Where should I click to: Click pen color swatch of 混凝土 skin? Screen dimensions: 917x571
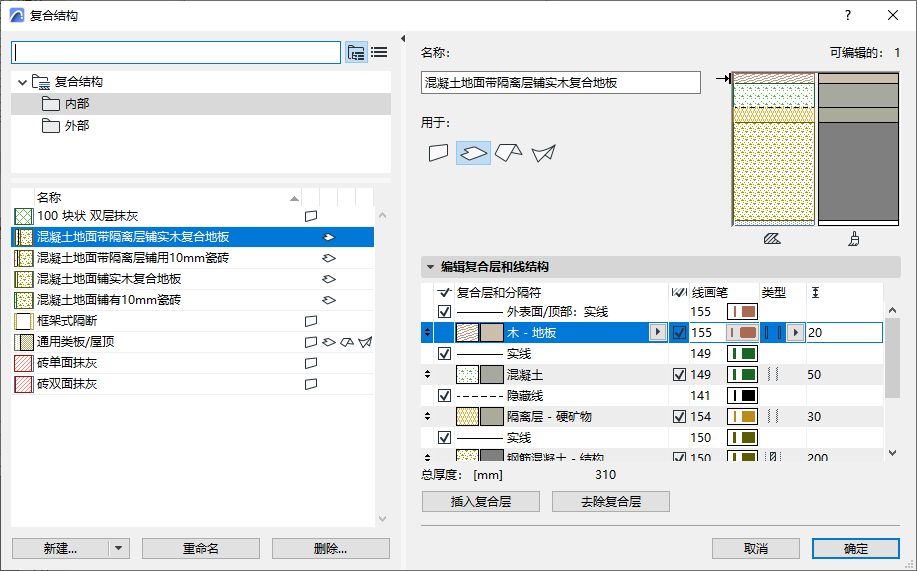click(742, 374)
